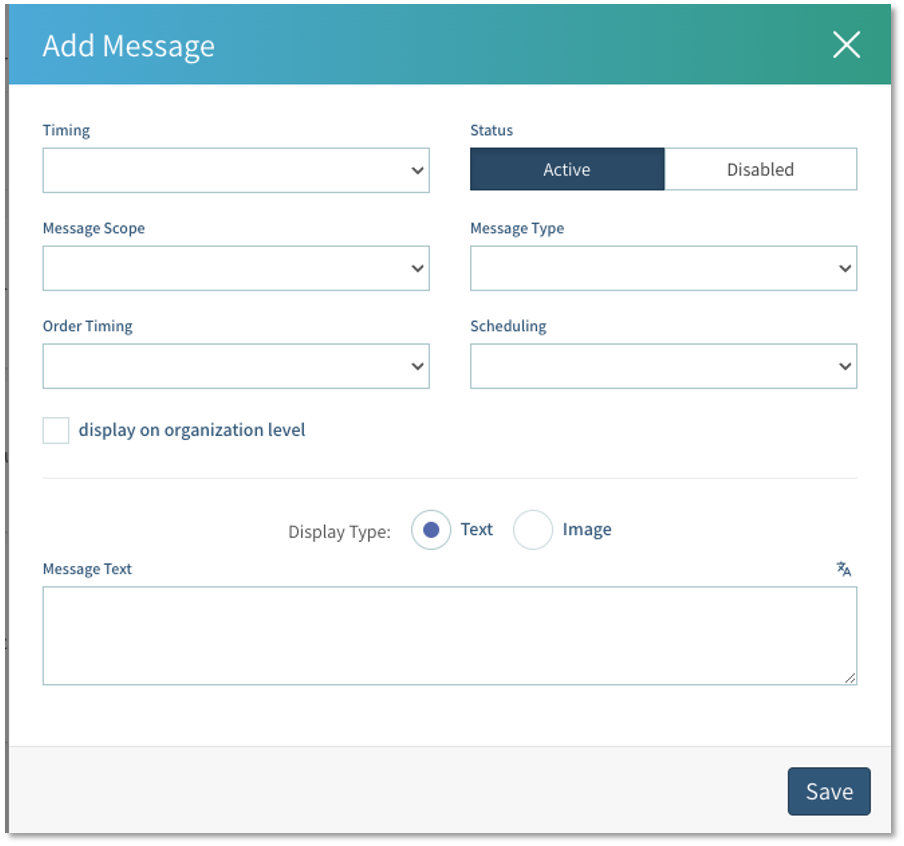
Task: Select the Text display type radio
Action: click(x=431, y=530)
